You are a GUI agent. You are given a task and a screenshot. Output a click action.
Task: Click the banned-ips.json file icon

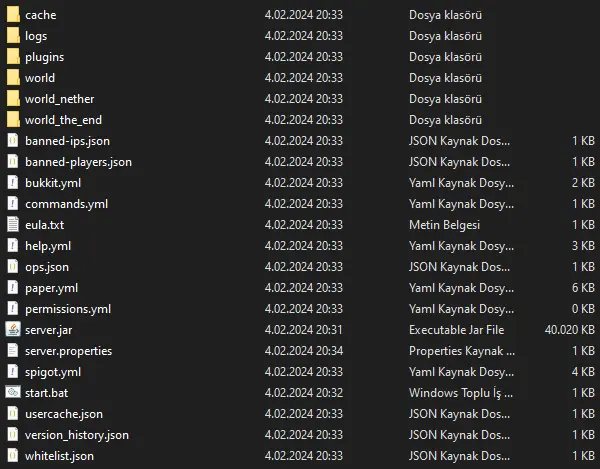13,141
